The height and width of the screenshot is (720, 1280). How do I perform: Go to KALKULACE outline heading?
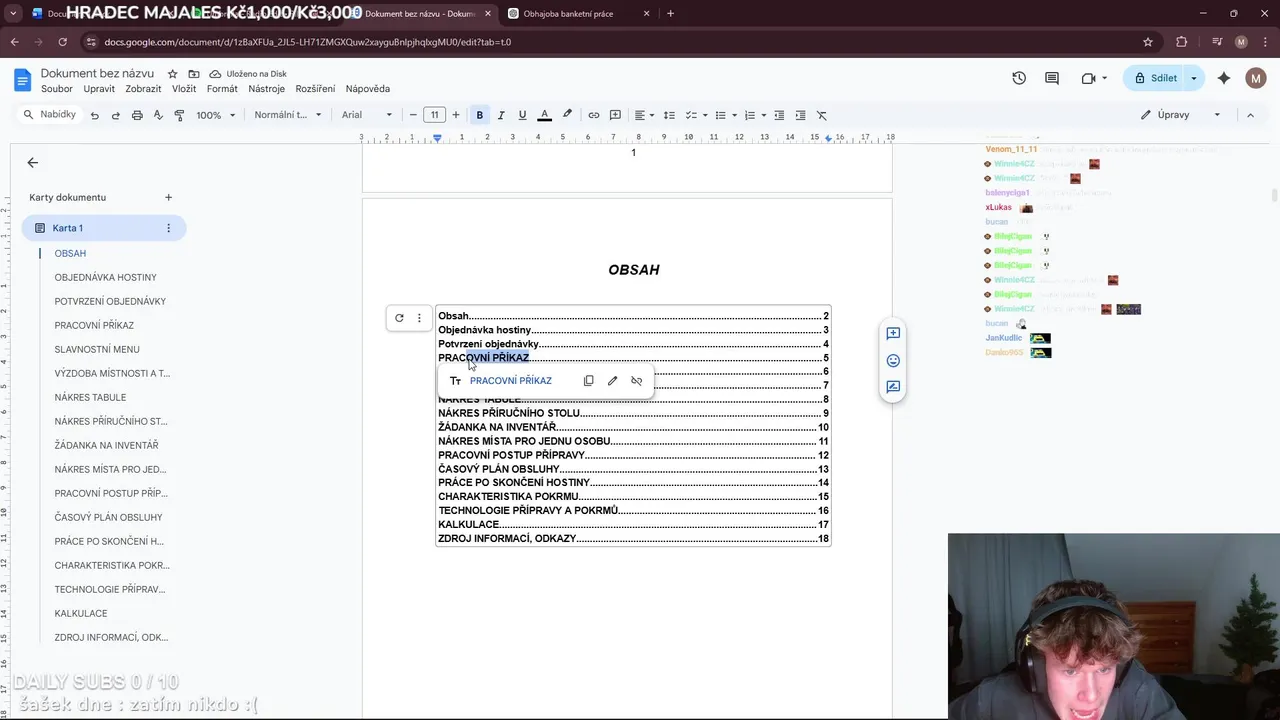(81, 613)
